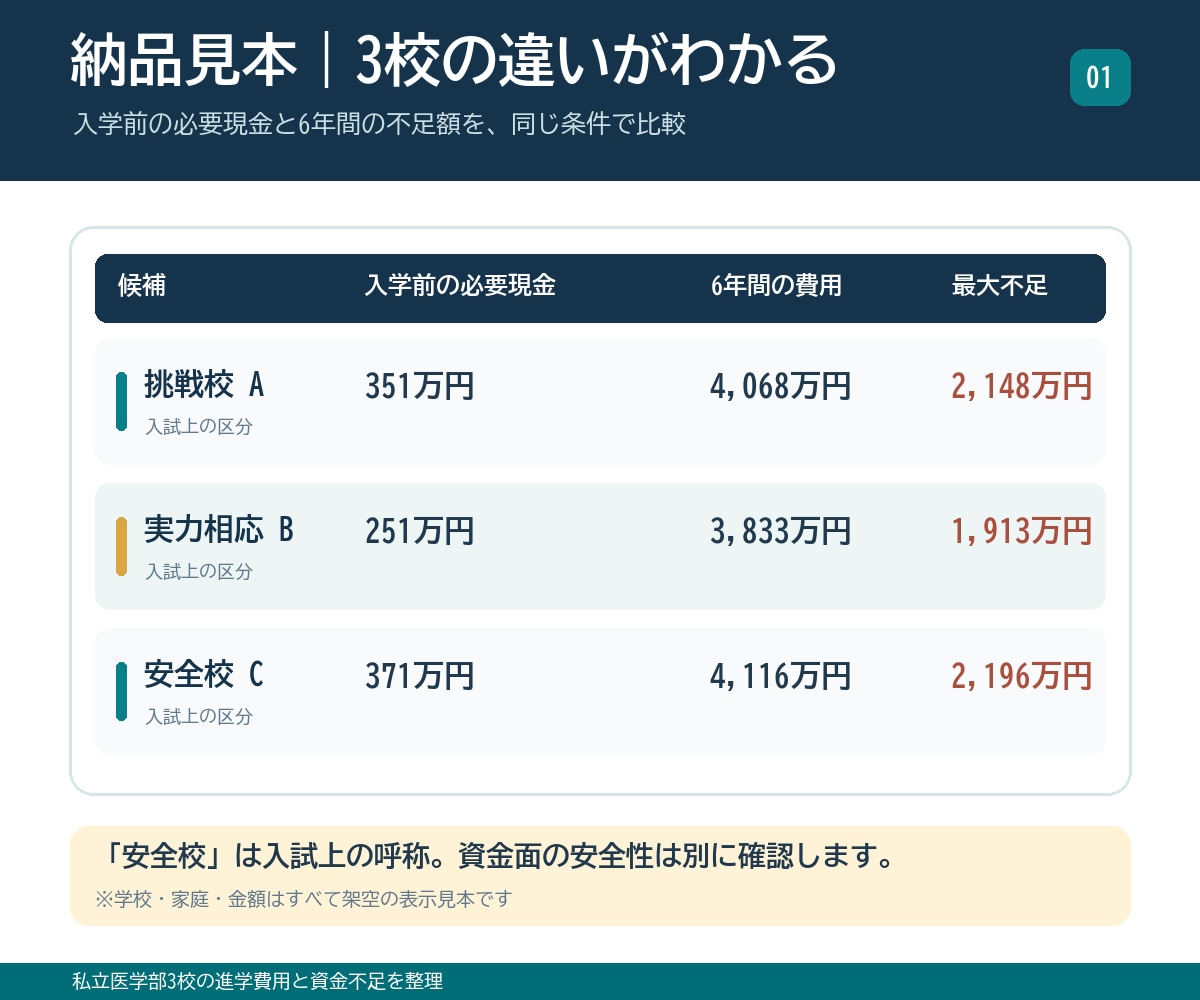Select the 候補 column header
1200x1000 pixels.
click(142, 286)
